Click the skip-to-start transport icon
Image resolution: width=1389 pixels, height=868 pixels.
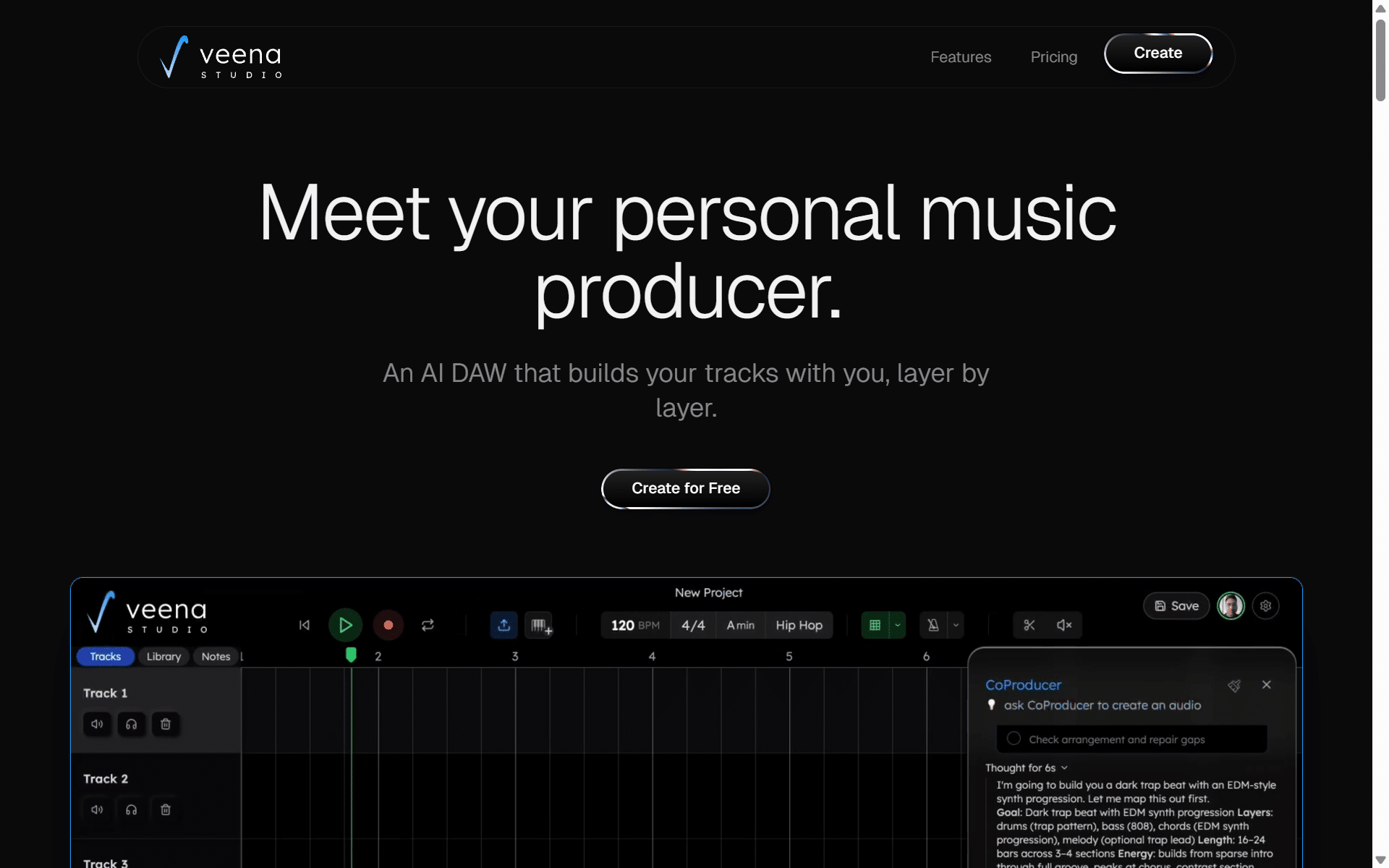point(305,625)
